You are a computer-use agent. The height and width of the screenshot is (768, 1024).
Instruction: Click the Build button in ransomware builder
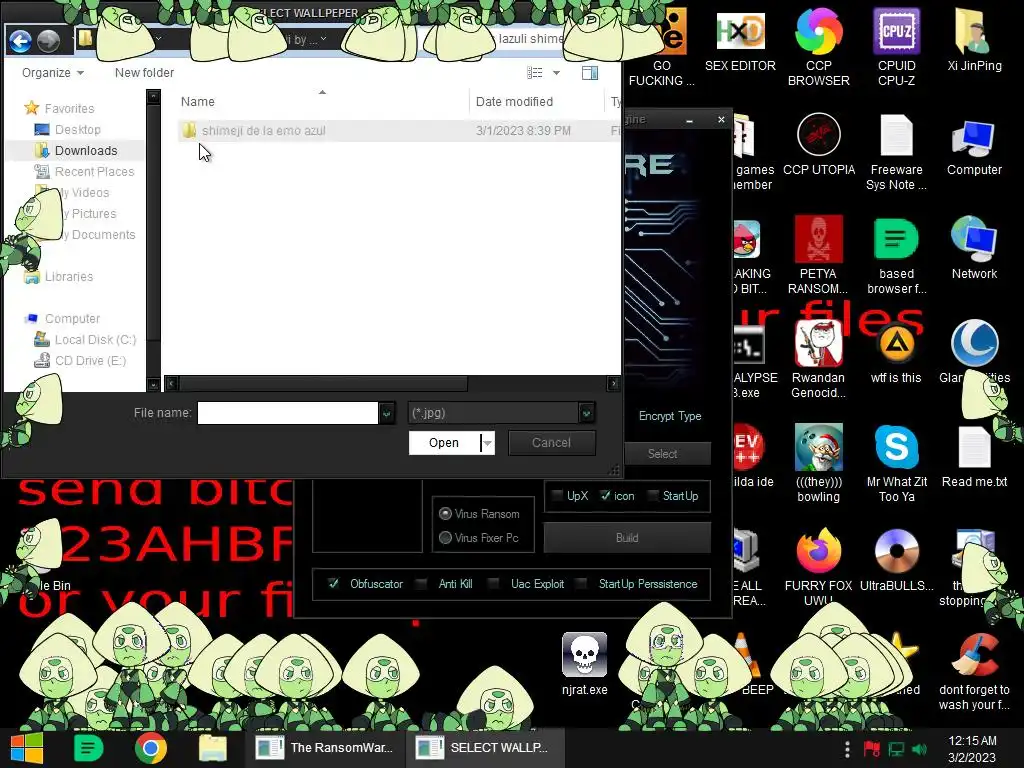(627, 537)
